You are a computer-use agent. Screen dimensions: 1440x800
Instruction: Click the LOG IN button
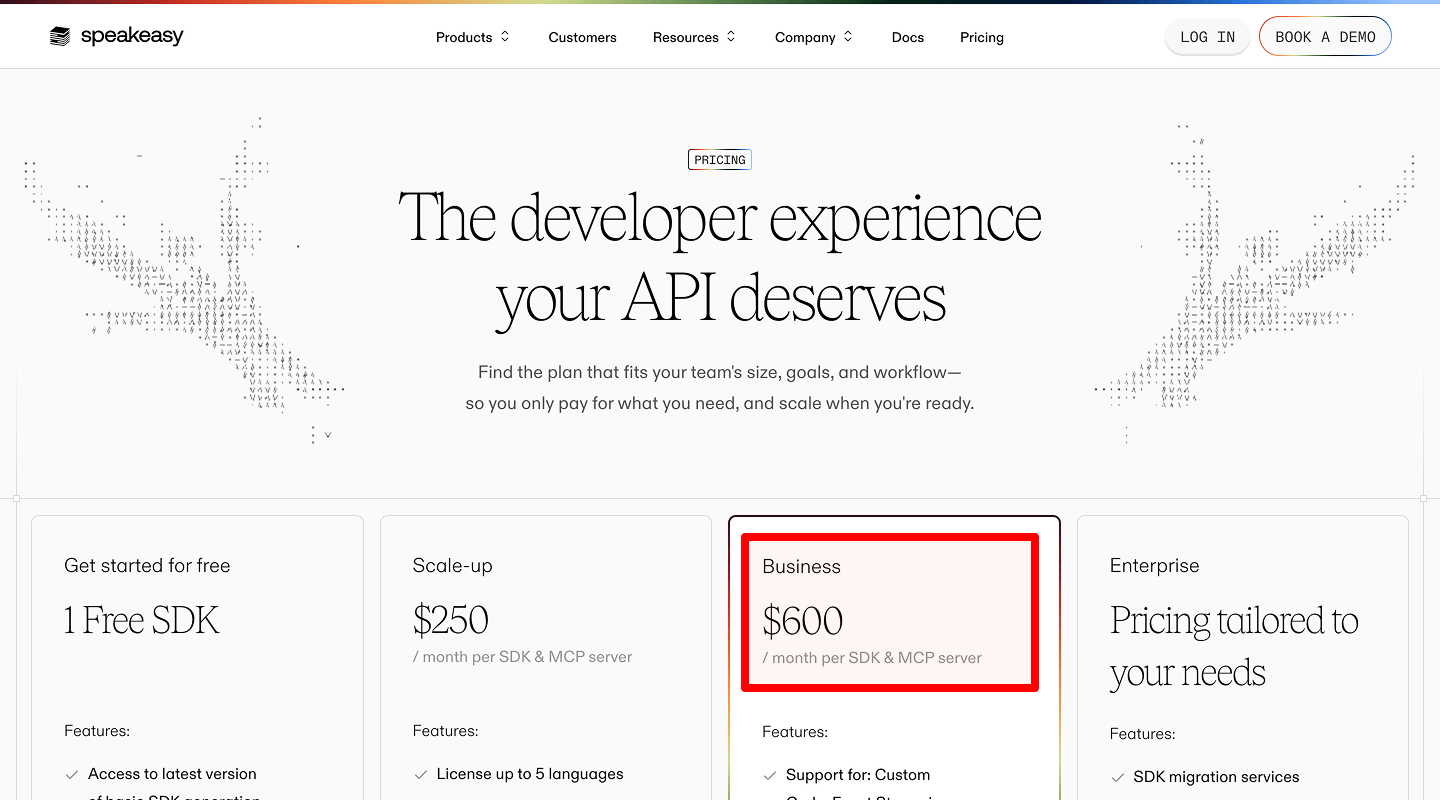[1206, 36]
